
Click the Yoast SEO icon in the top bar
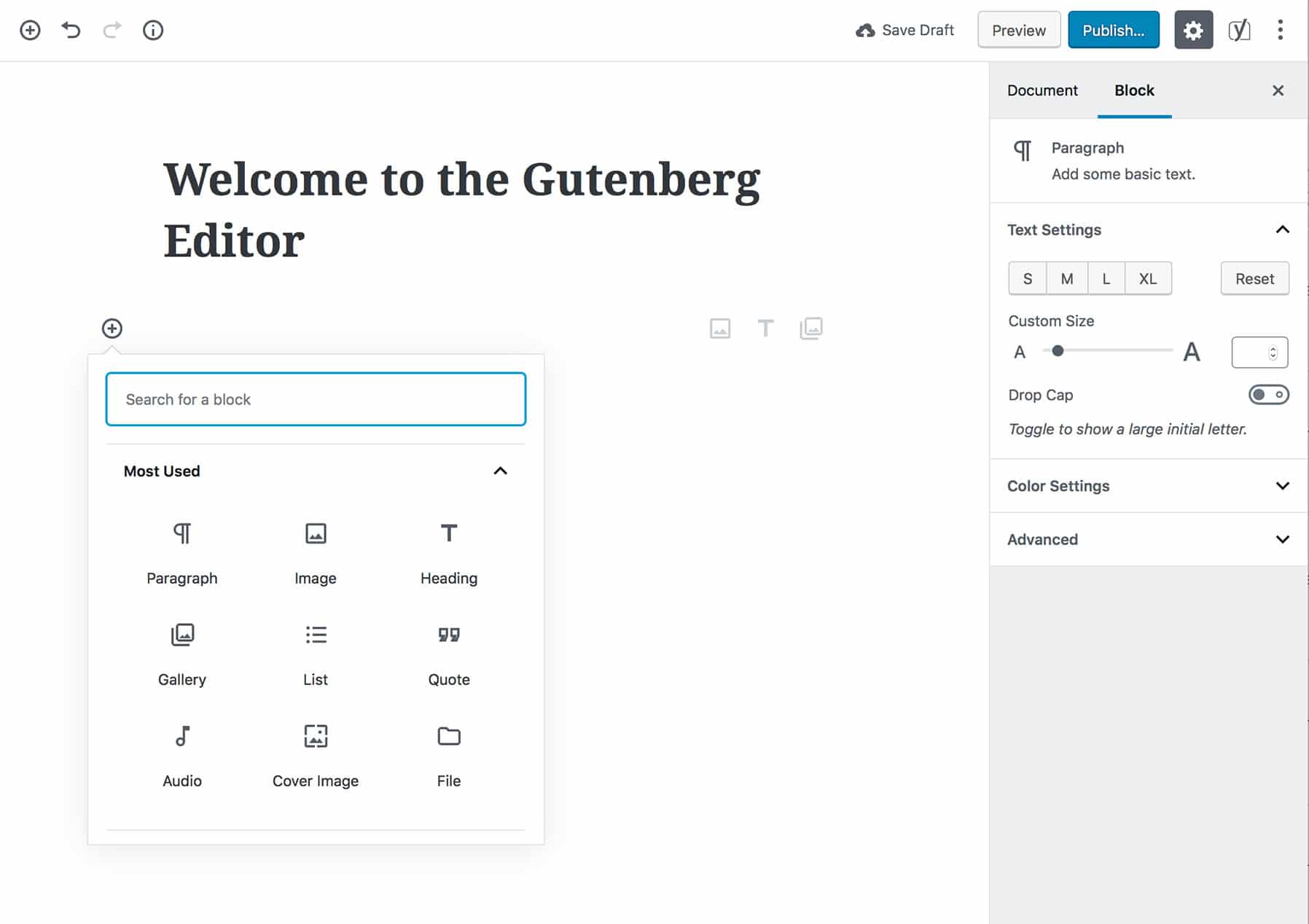click(1239, 30)
